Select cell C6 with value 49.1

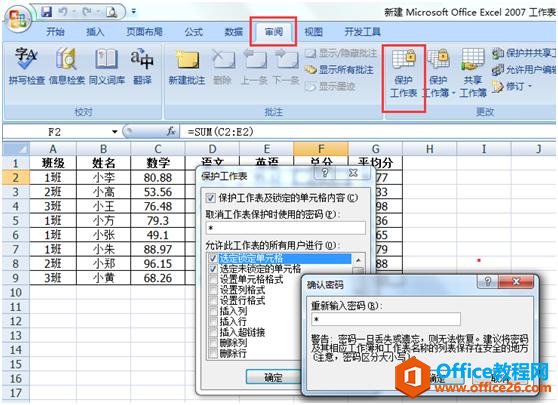point(158,235)
